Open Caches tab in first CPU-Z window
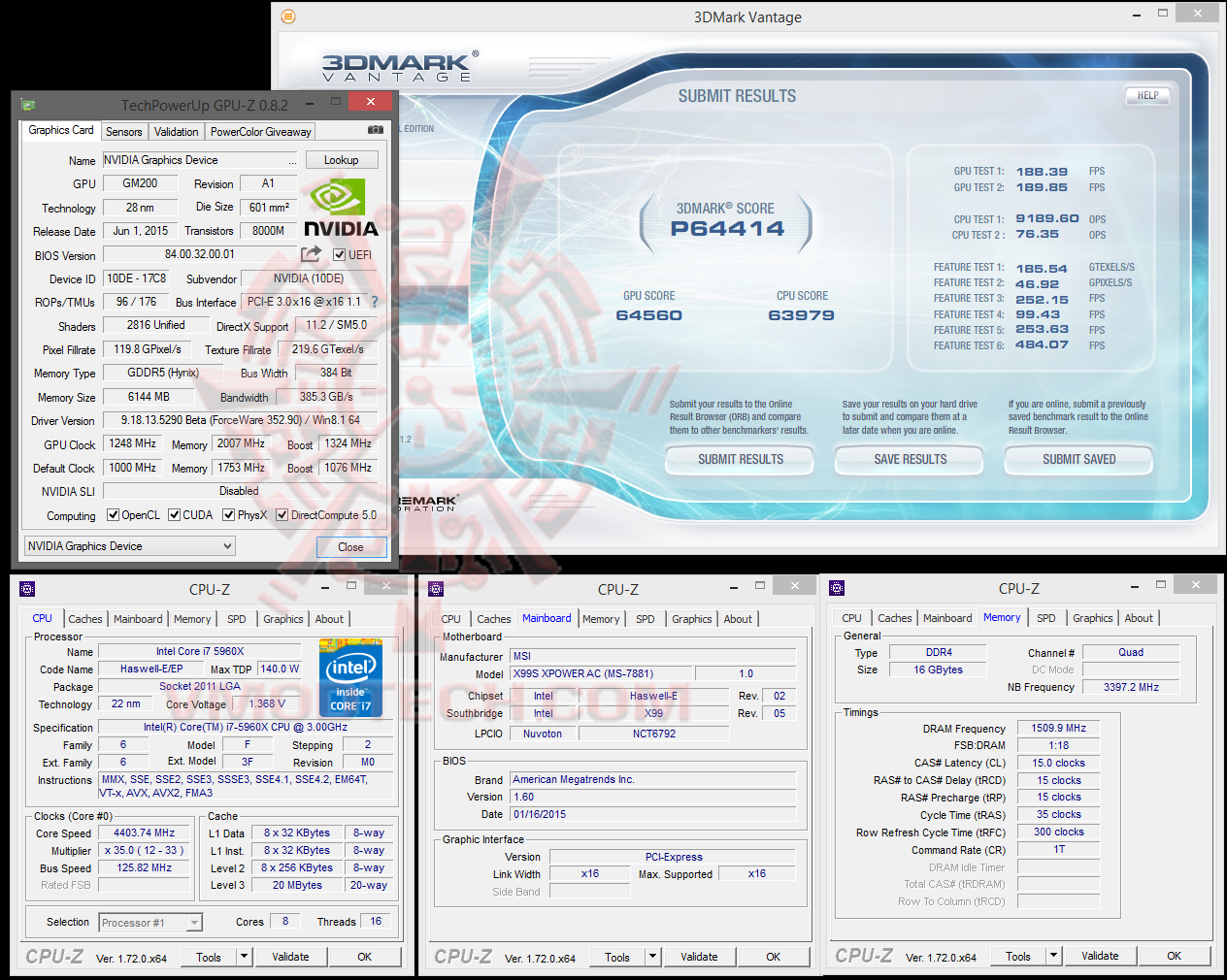Image resolution: width=1227 pixels, height=980 pixels. click(85, 619)
